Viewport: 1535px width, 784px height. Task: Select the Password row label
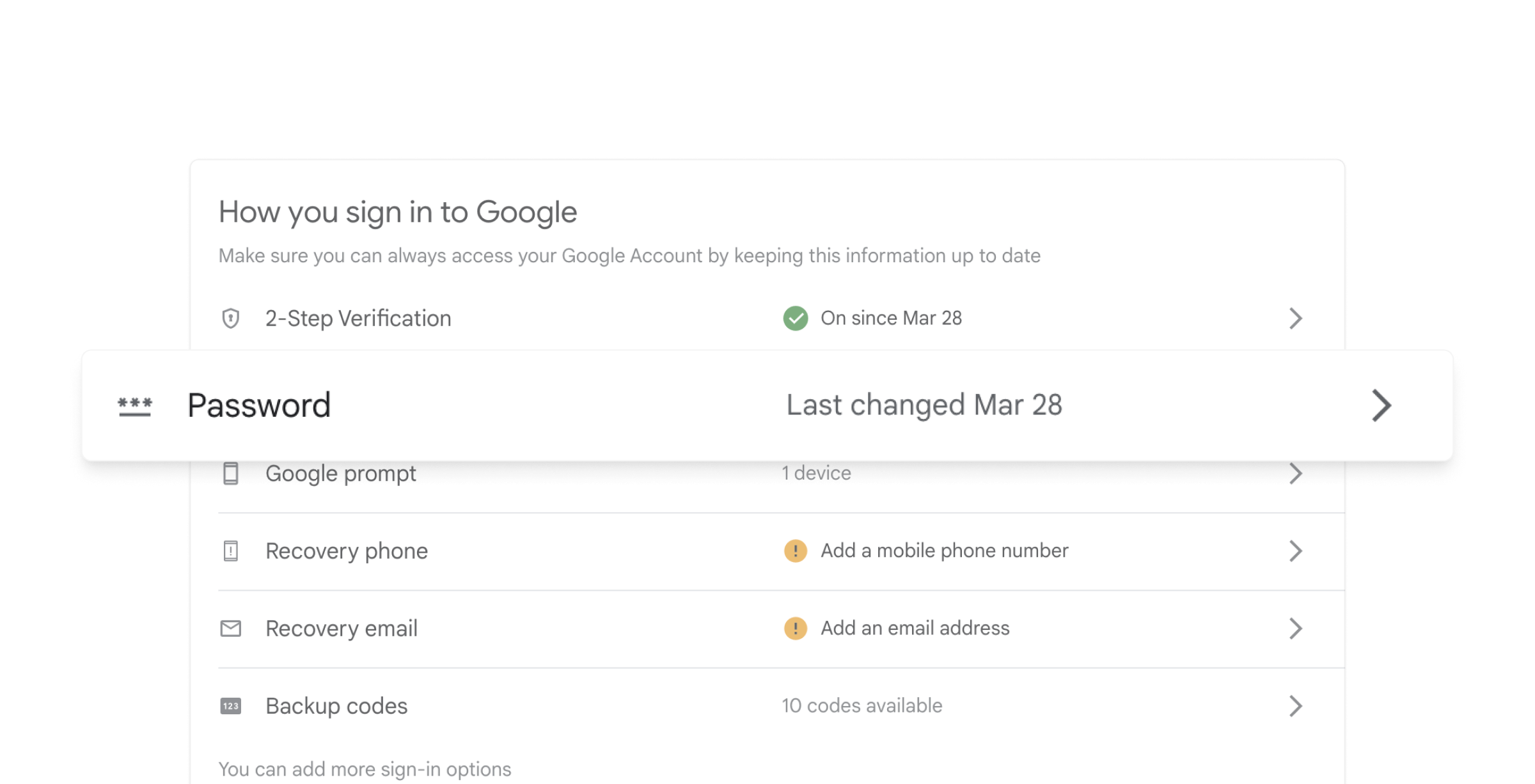point(259,405)
